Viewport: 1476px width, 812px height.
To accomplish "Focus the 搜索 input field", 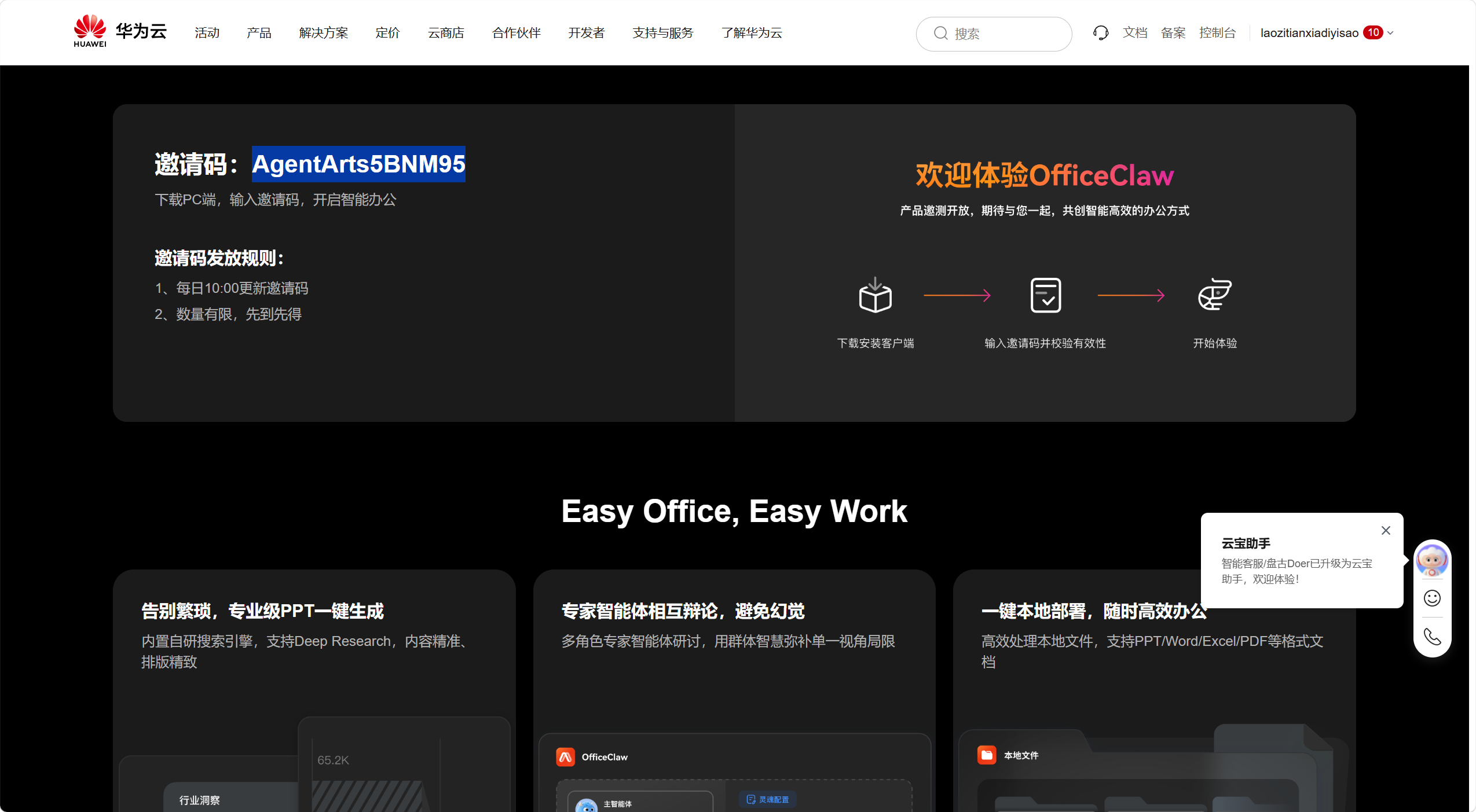I will point(994,34).
